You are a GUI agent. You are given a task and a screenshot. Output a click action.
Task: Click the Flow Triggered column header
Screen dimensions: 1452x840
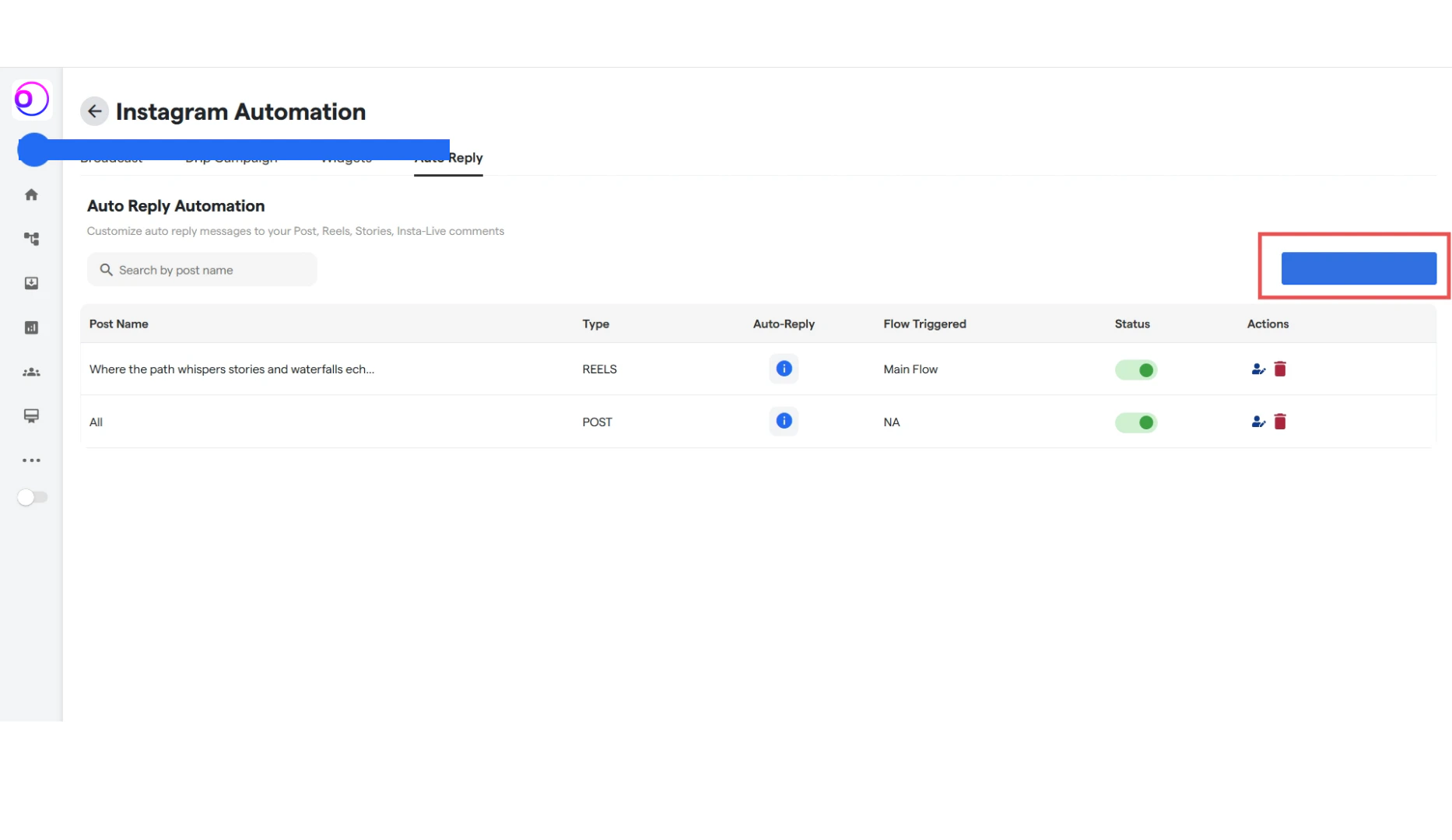(x=924, y=324)
